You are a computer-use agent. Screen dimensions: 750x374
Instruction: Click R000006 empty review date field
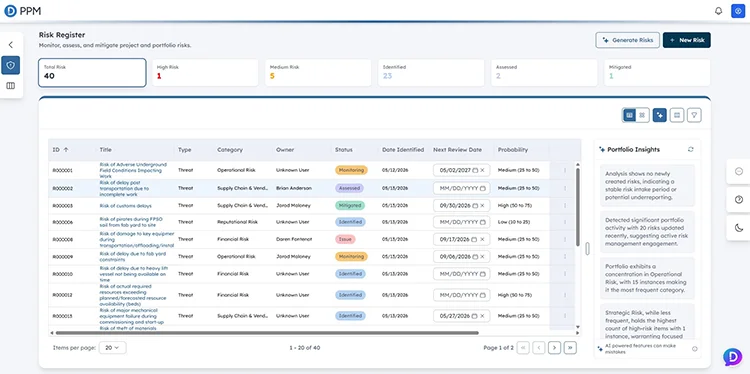coord(462,222)
